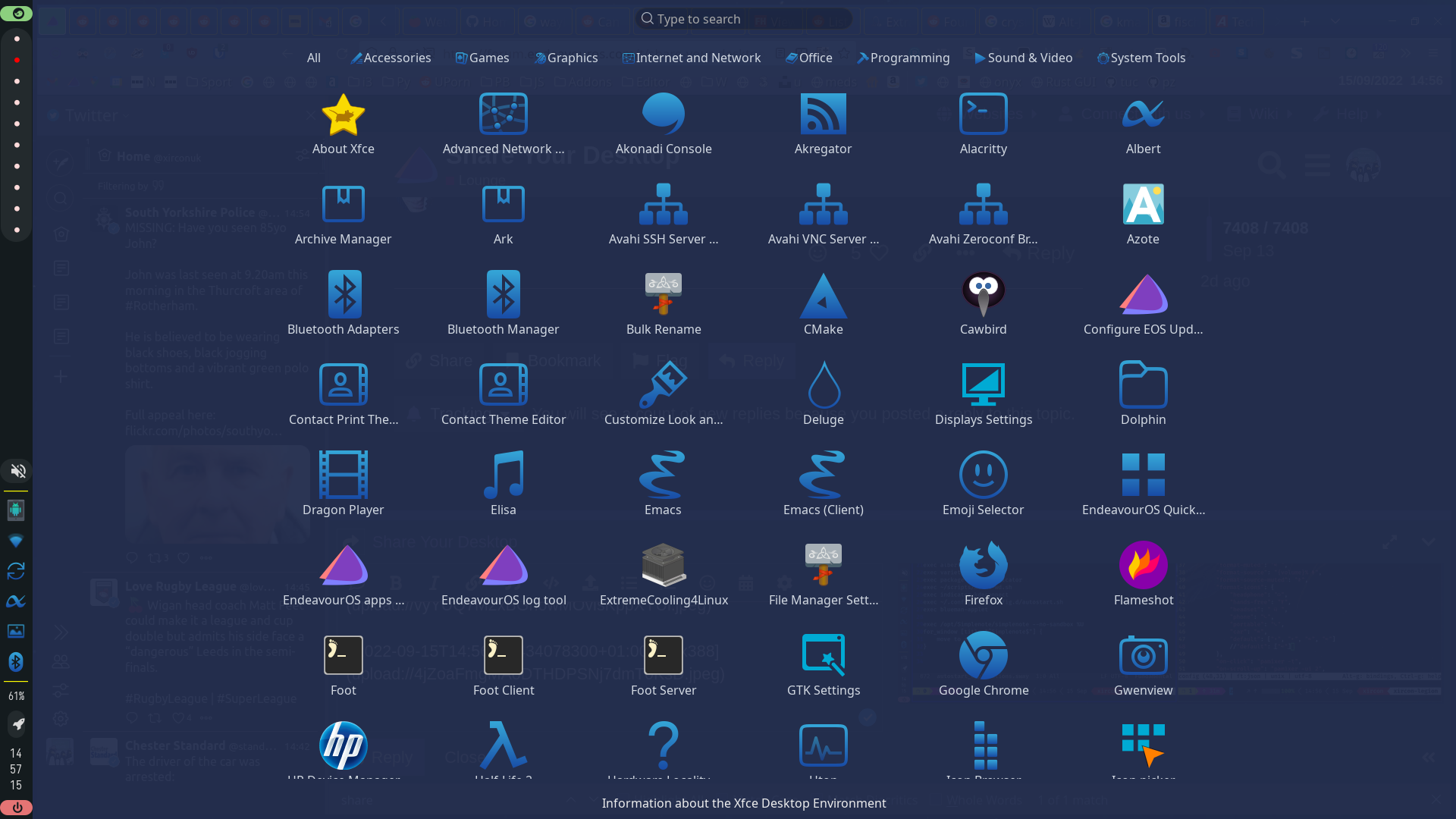The image size is (1456, 819).
Task: Filter by Games category
Action: coord(482,58)
